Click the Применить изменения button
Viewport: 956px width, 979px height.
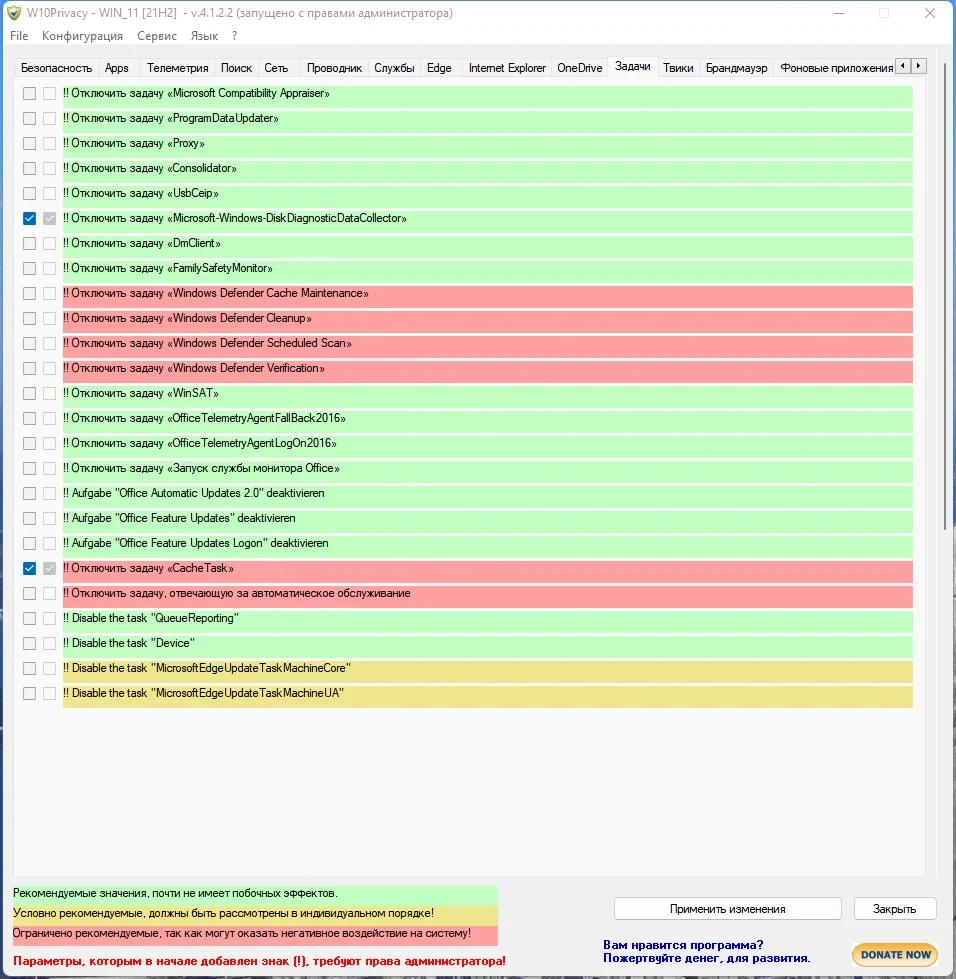pyautogui.click(x=727, y=909)
